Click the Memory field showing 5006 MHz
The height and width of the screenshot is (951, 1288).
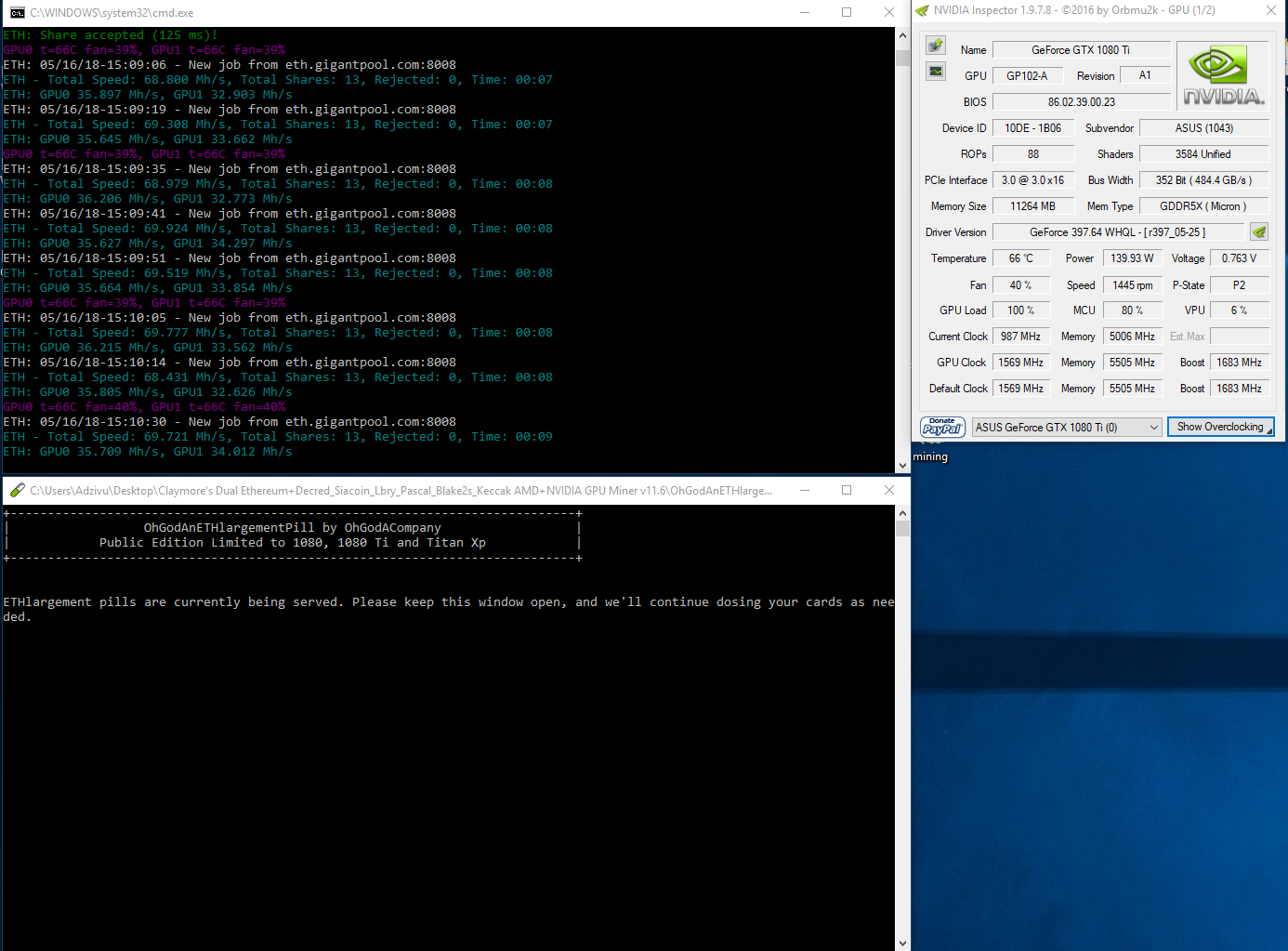tap(1132, 337)
